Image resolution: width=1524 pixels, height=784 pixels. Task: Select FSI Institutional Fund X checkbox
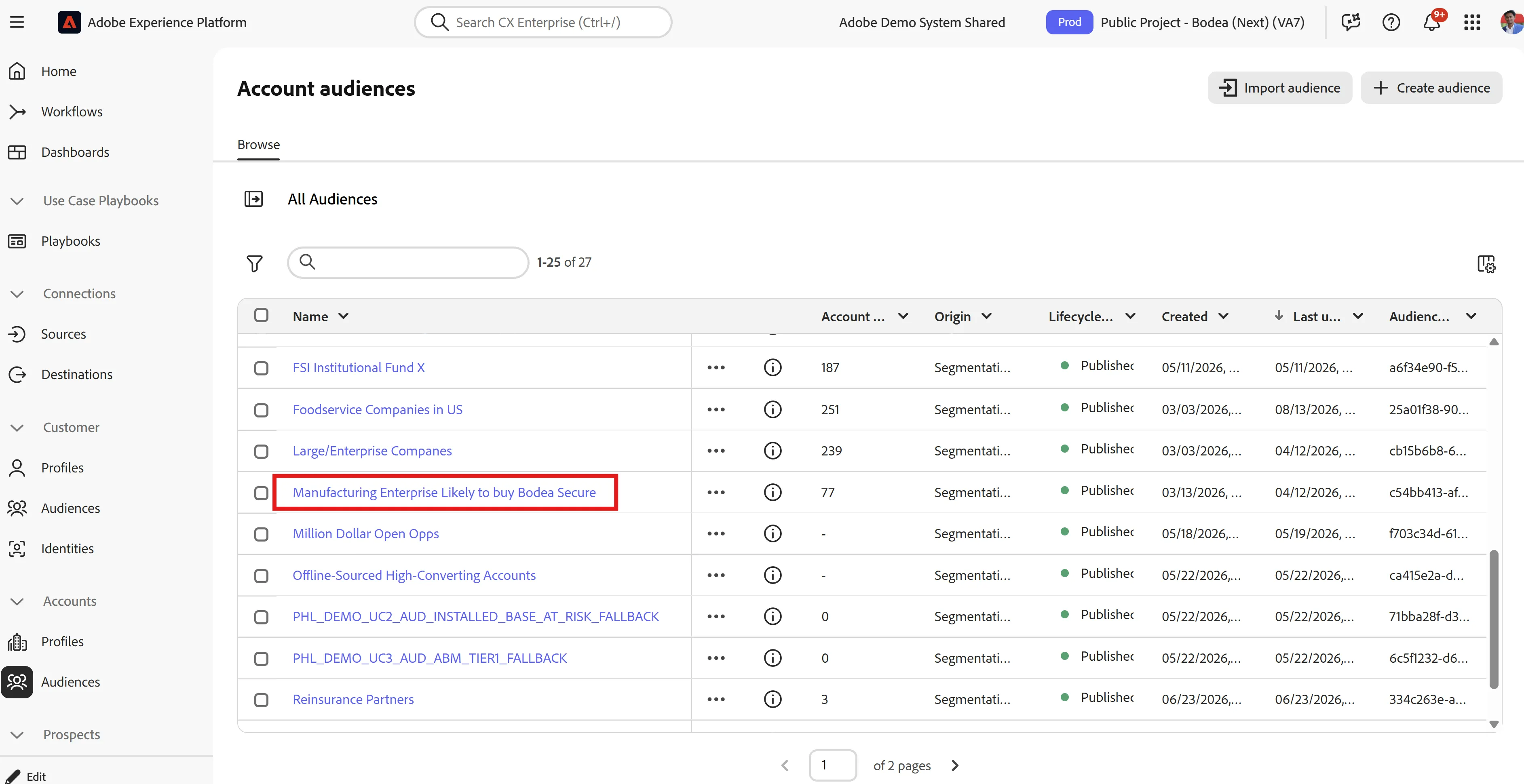[261, 368]
